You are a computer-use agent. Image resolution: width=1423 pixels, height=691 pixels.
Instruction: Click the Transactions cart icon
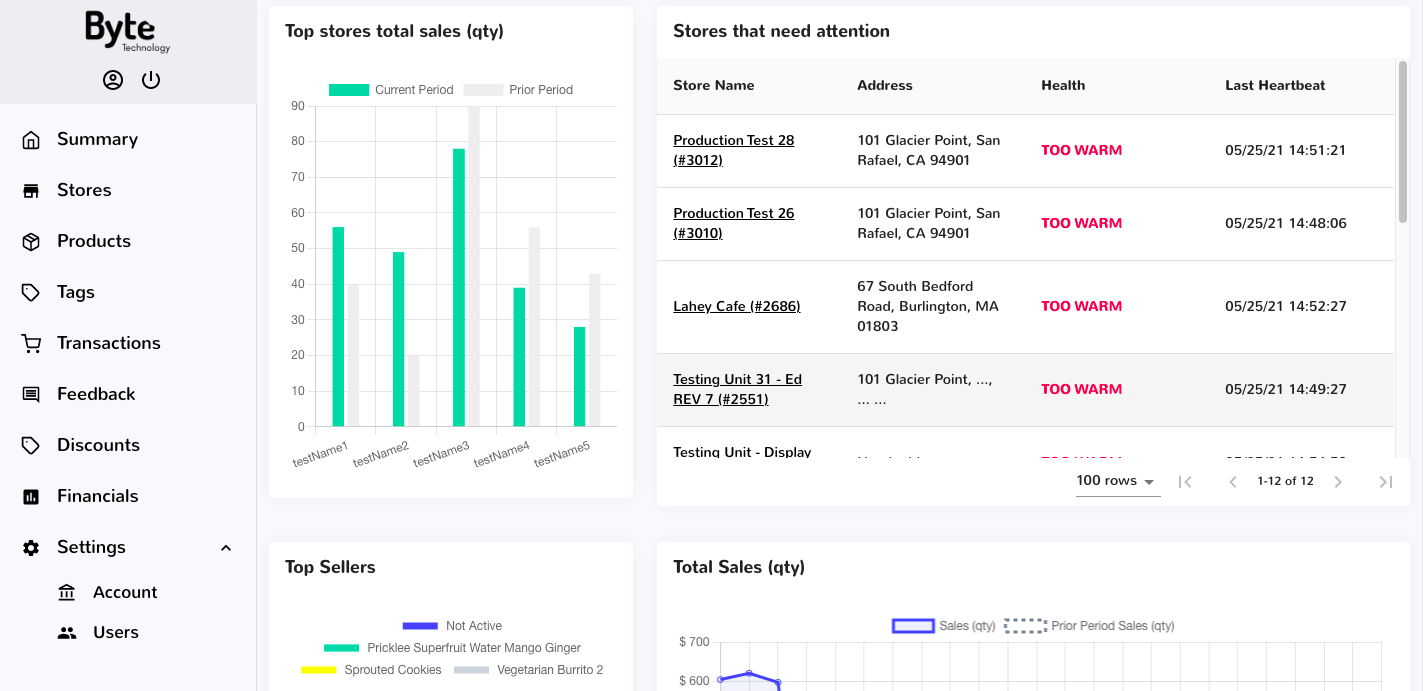coord(31,344)
